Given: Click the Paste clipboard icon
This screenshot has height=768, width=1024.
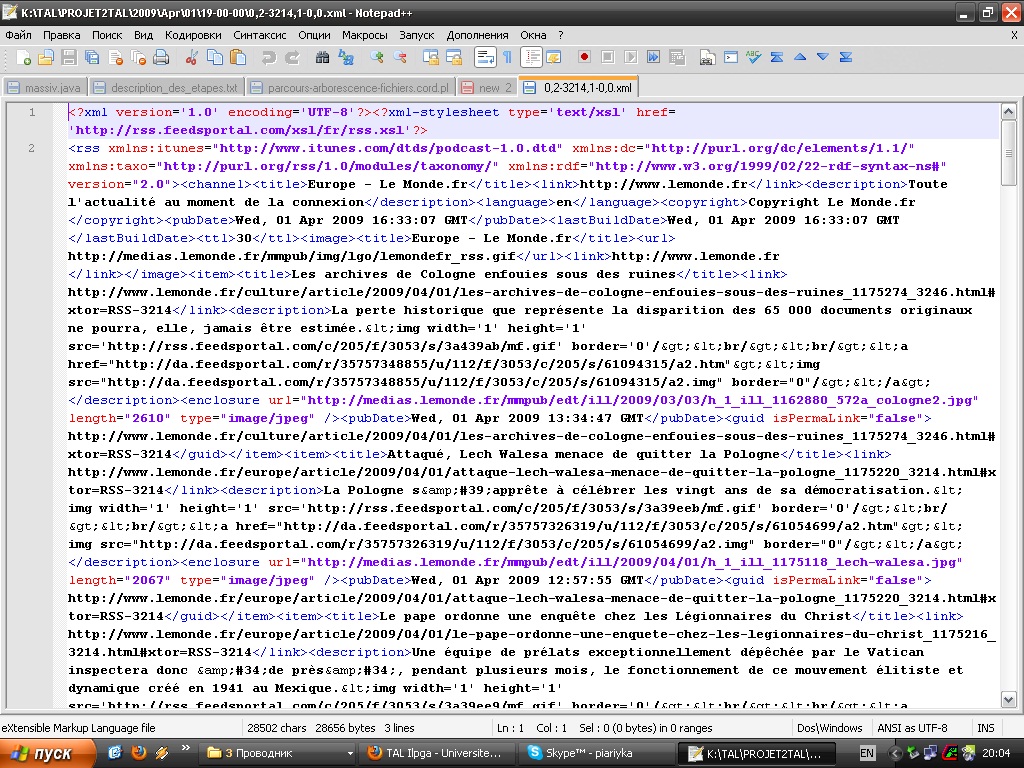Looking at the screenshot, I should pyautogui.click(x=238, y=58).
